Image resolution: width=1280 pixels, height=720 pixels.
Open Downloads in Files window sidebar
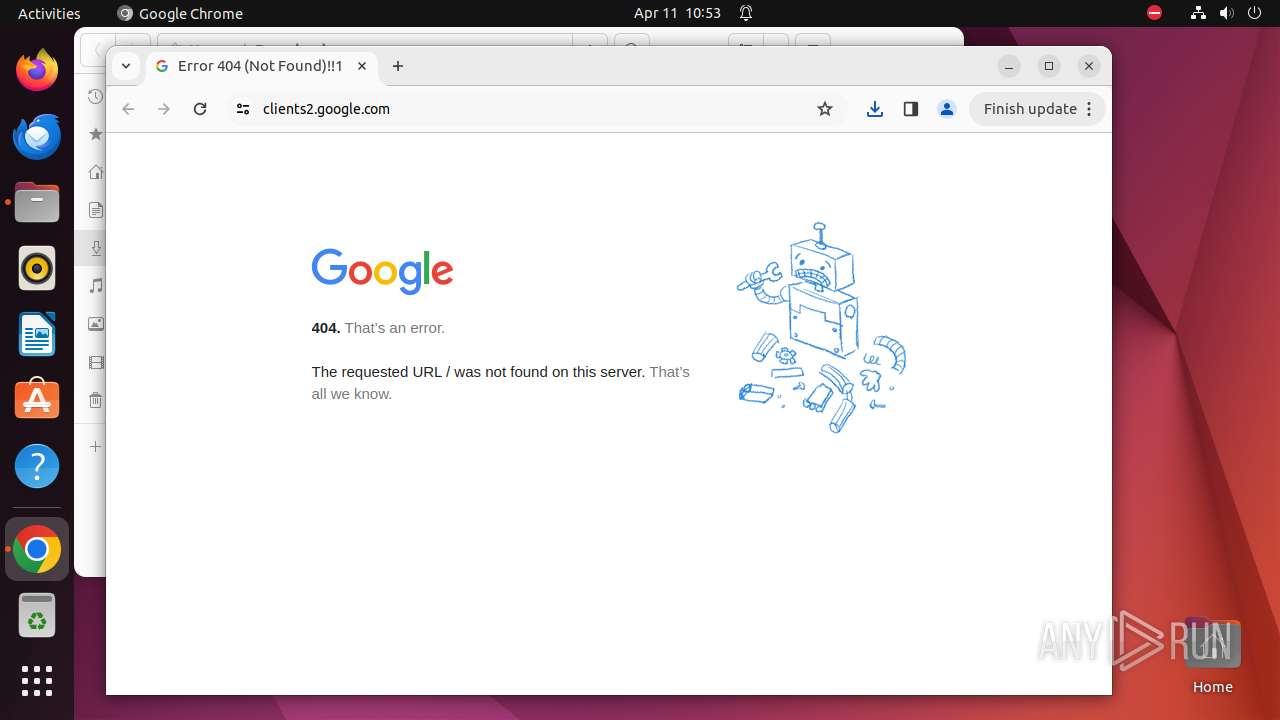[96, 248]
